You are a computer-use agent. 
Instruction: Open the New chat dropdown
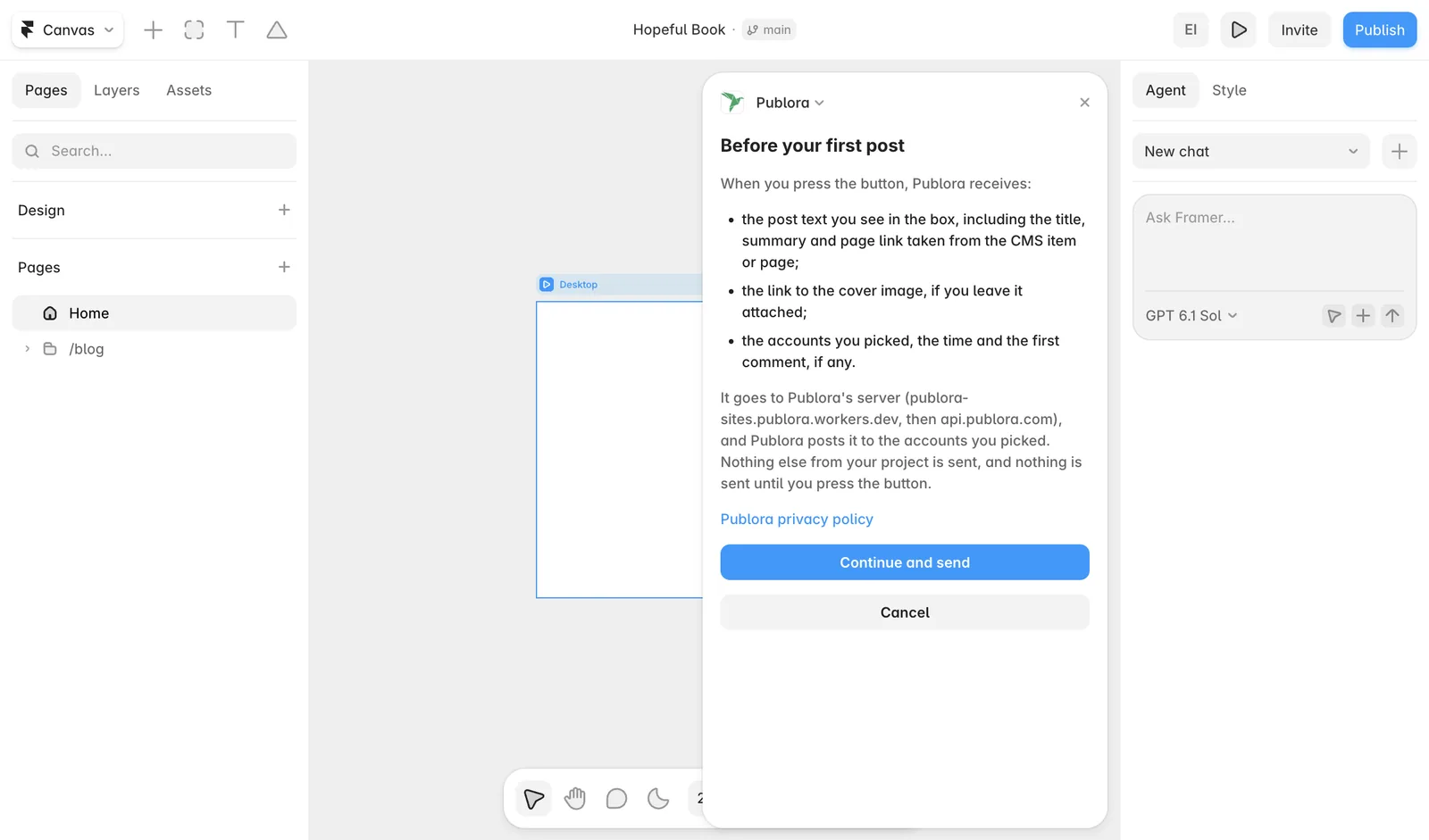coord(1250,151)
